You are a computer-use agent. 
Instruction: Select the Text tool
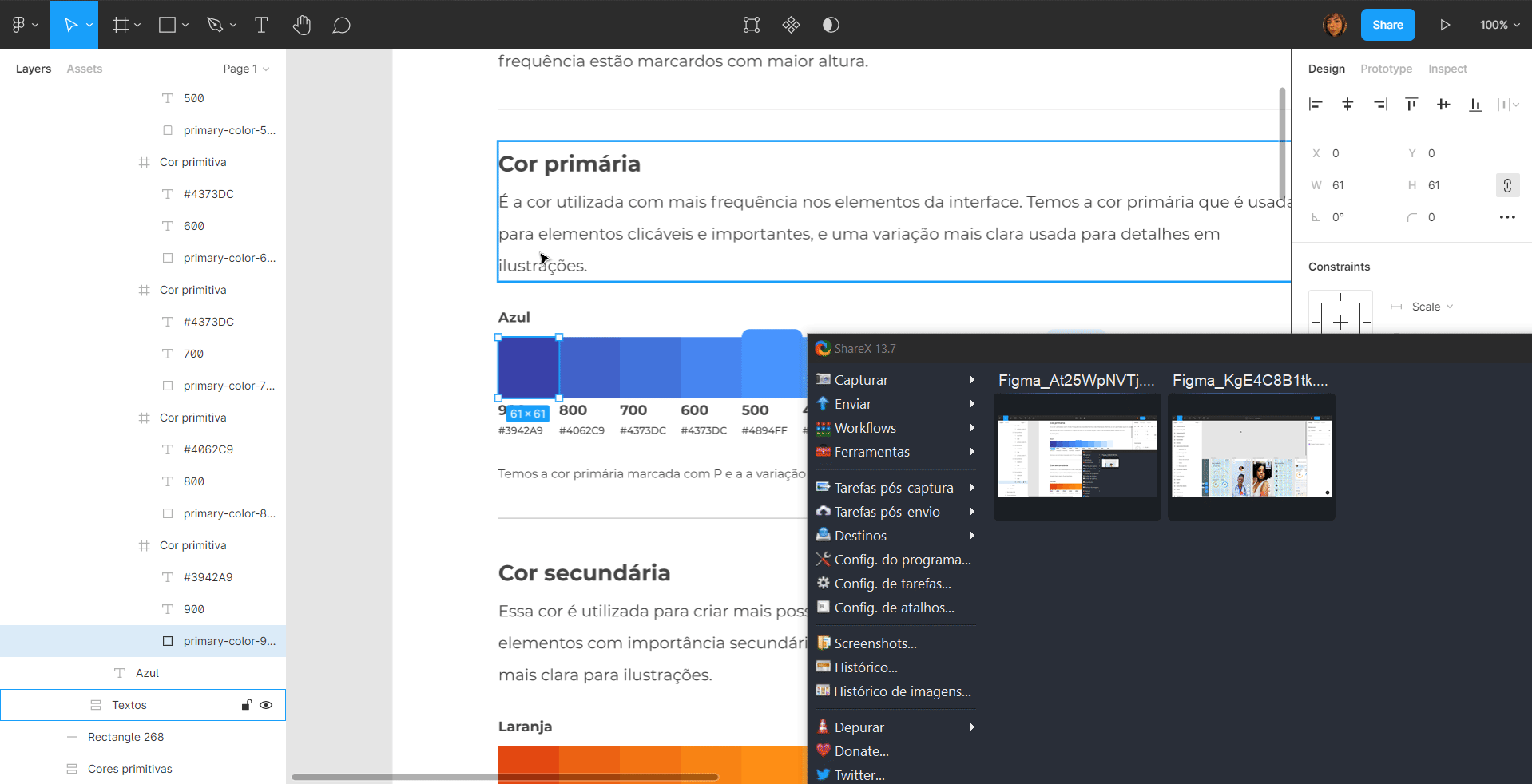(261, 25)
